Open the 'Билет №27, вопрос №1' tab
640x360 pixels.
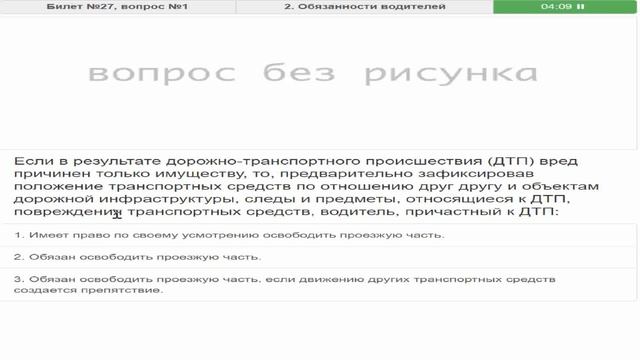[118, 7]
